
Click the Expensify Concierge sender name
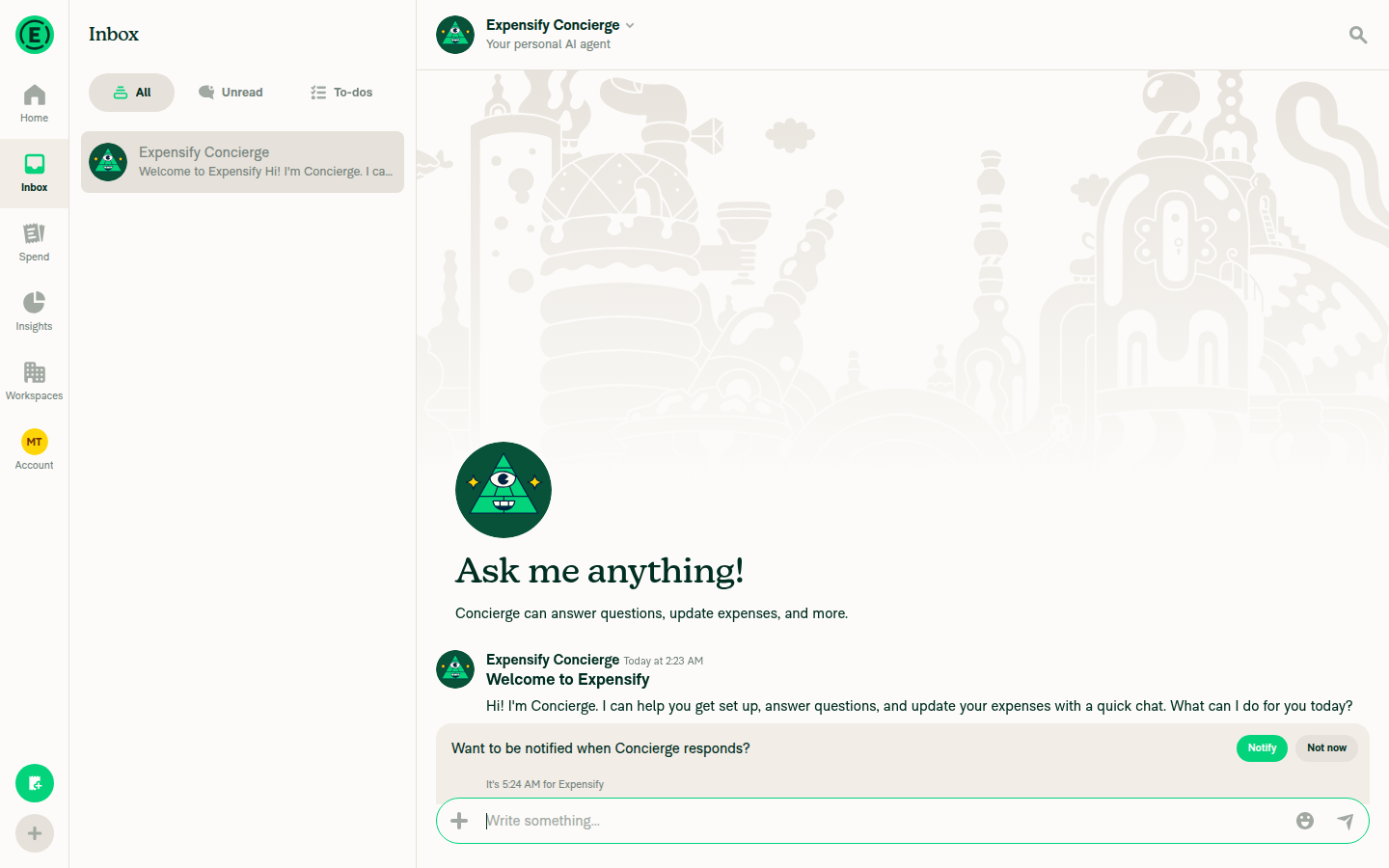(553, 660)
